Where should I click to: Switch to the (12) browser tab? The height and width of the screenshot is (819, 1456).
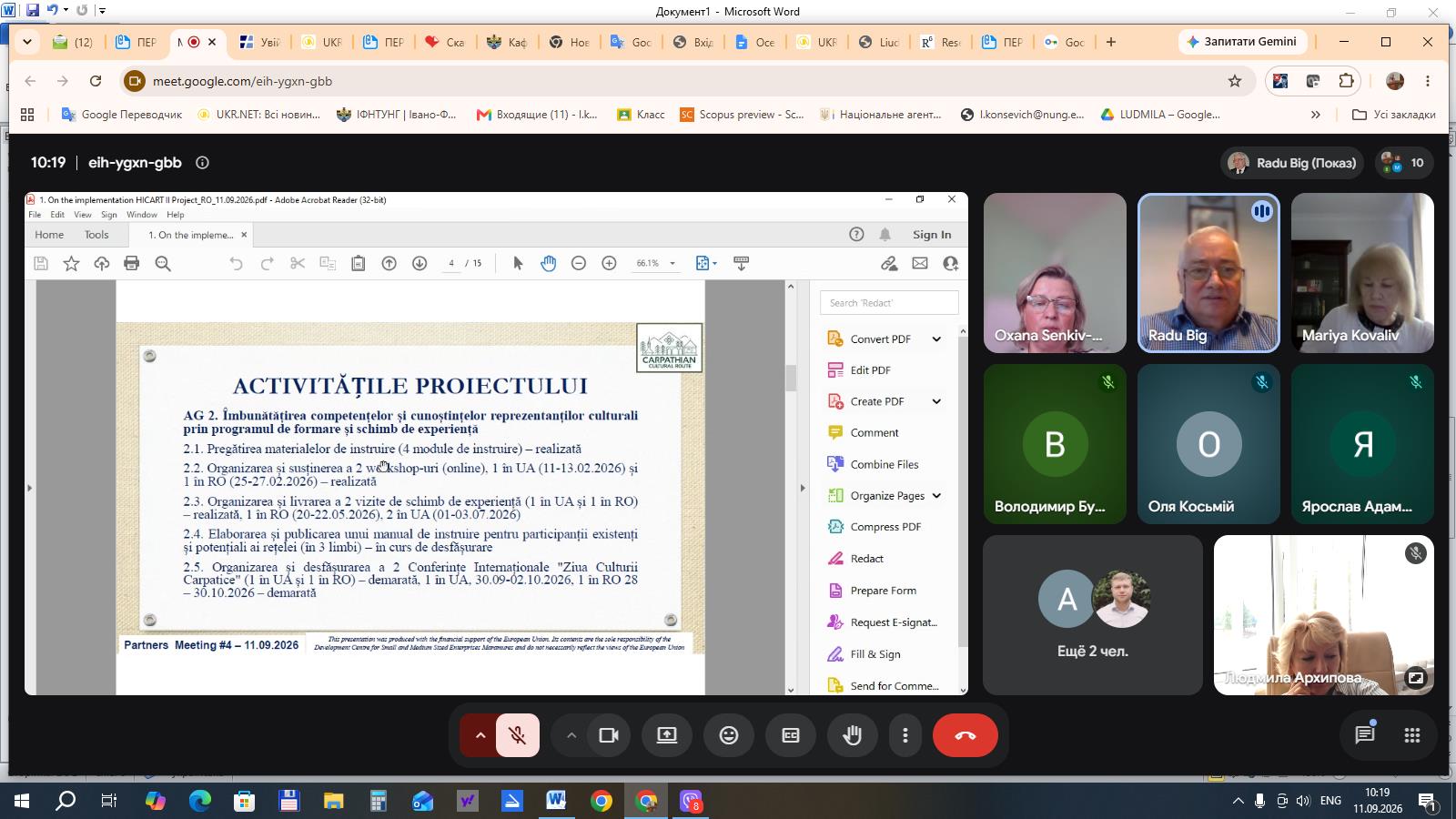click(x=75, y=42)
